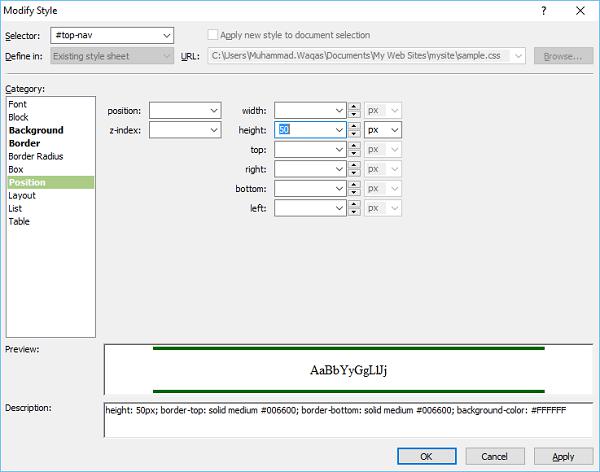Select Font category

coord(18,104)
